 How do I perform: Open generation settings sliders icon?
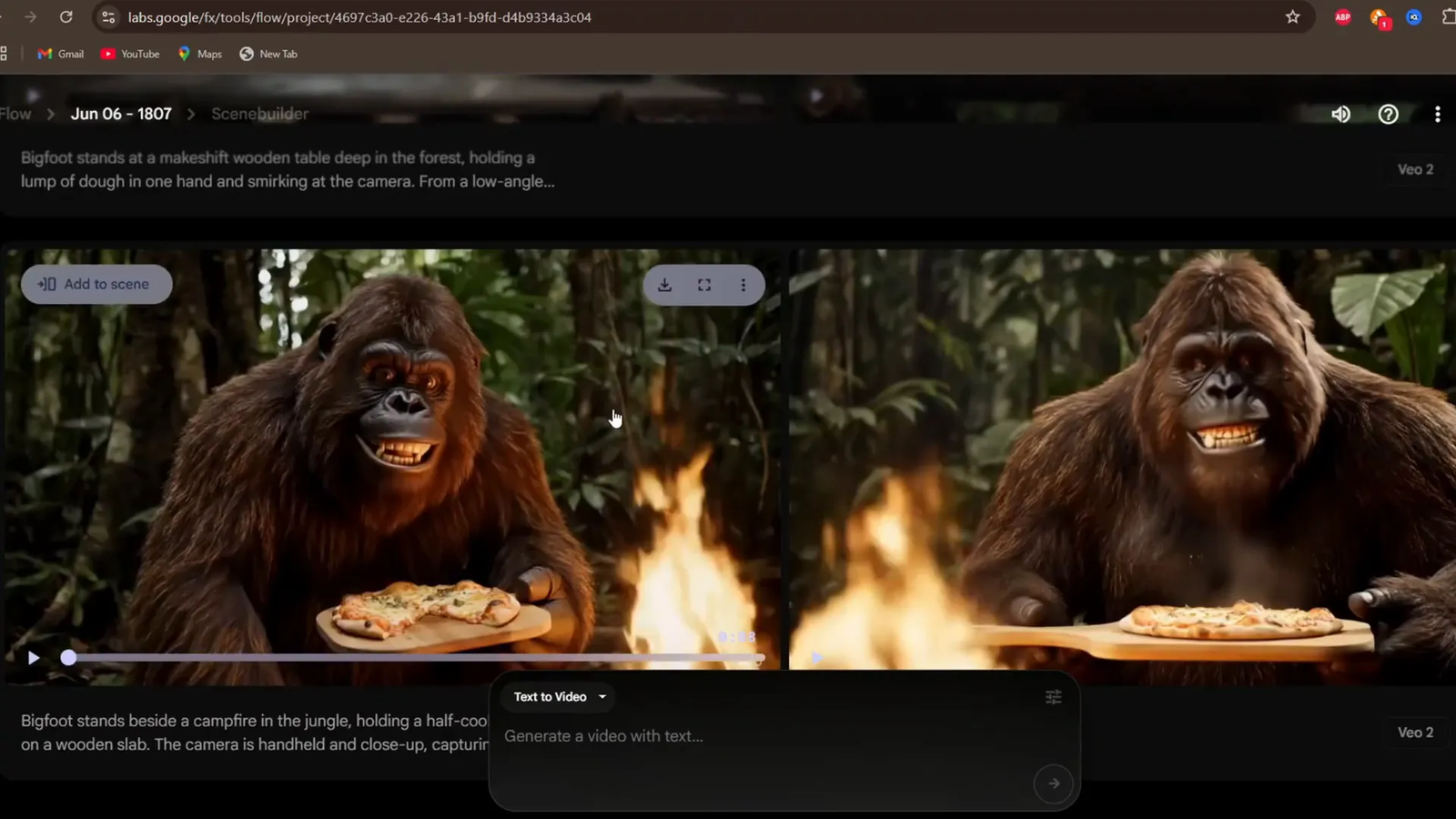pyautogui.click(x=1053, y=697)
